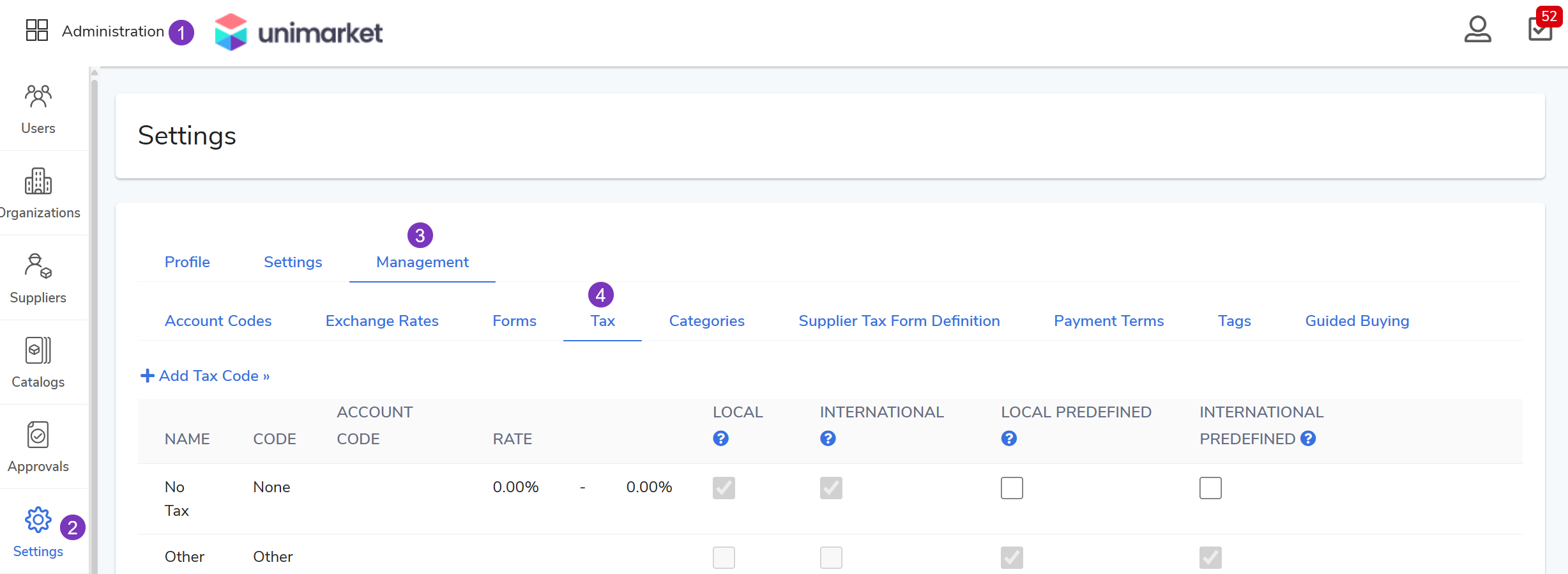Open the Users section in sidebar

point(38,109)
